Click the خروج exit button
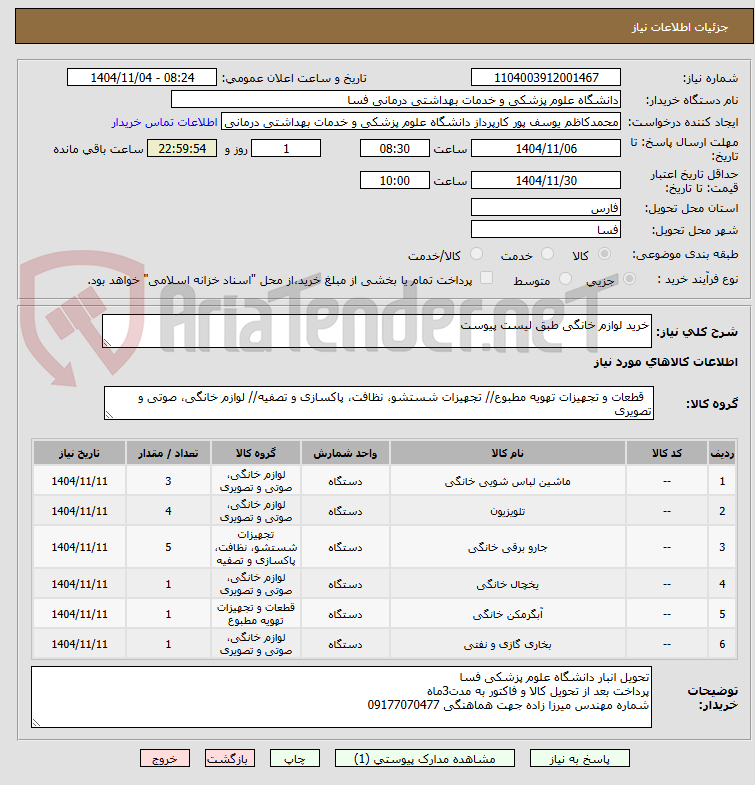 click(x=165, y=759)
